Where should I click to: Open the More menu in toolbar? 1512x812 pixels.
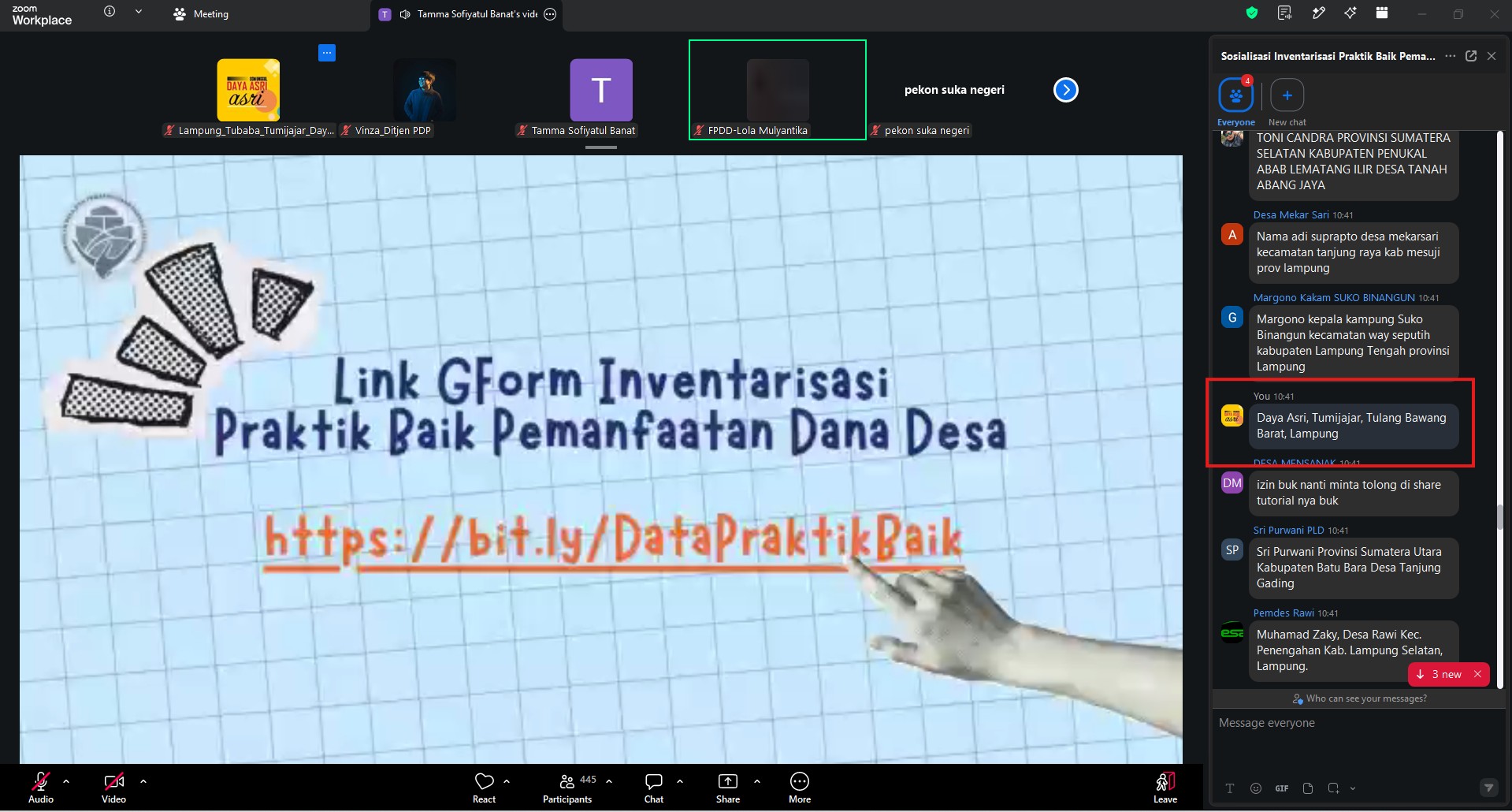click(x=800, y=788)
